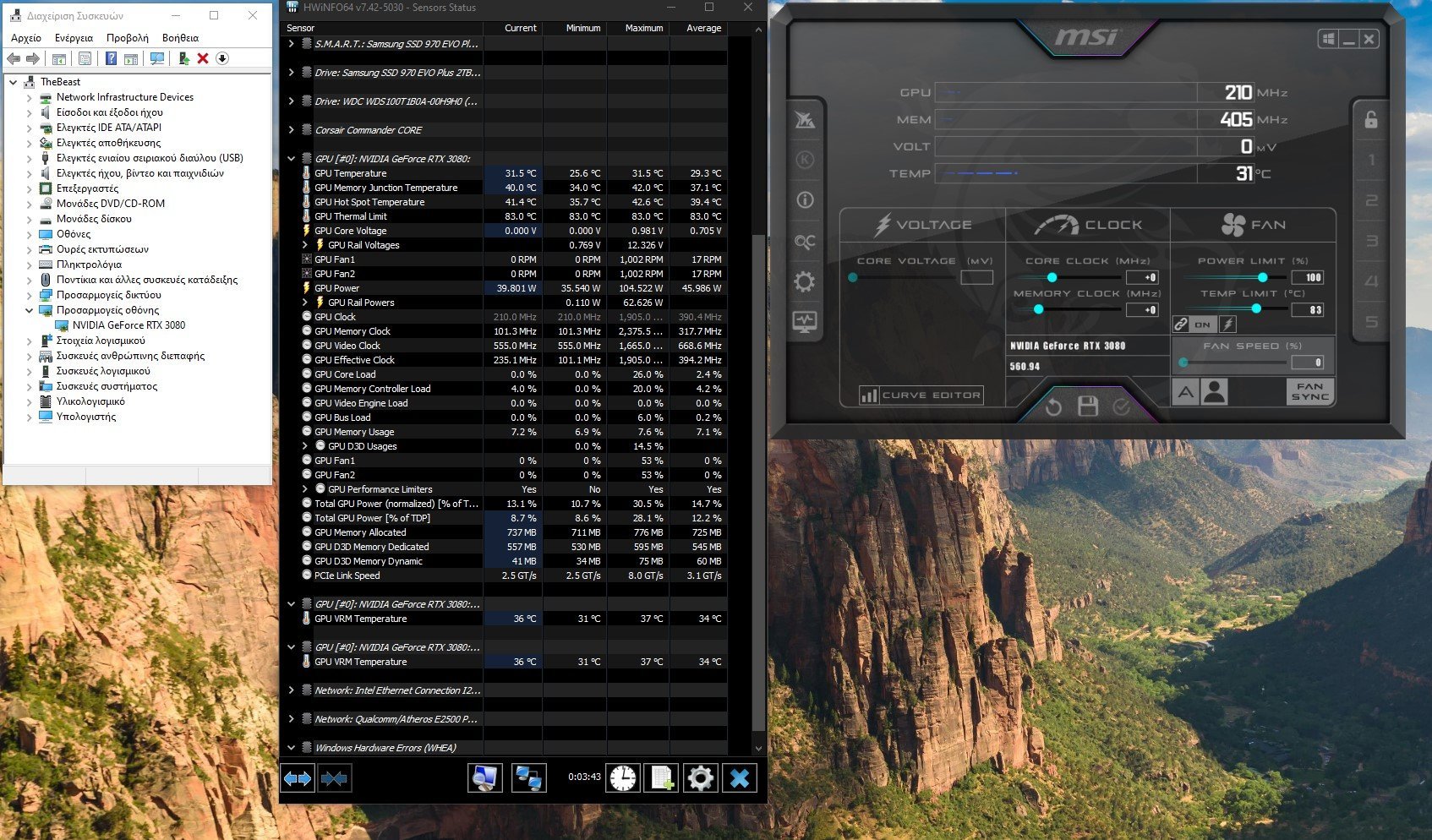The image size is (1432, 840).
Task: Expand Πληκτρολόγια node in Device Manager
Action: point(30,265)
